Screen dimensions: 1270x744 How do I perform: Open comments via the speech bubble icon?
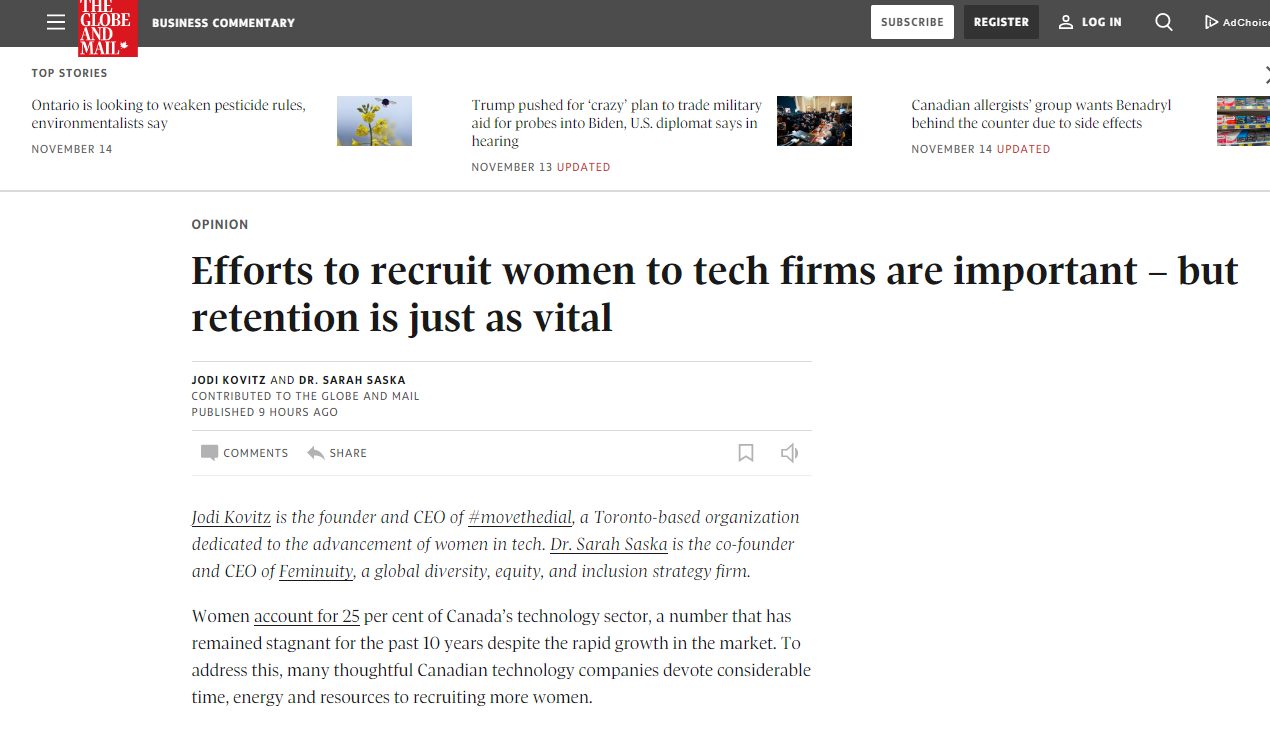210,452
